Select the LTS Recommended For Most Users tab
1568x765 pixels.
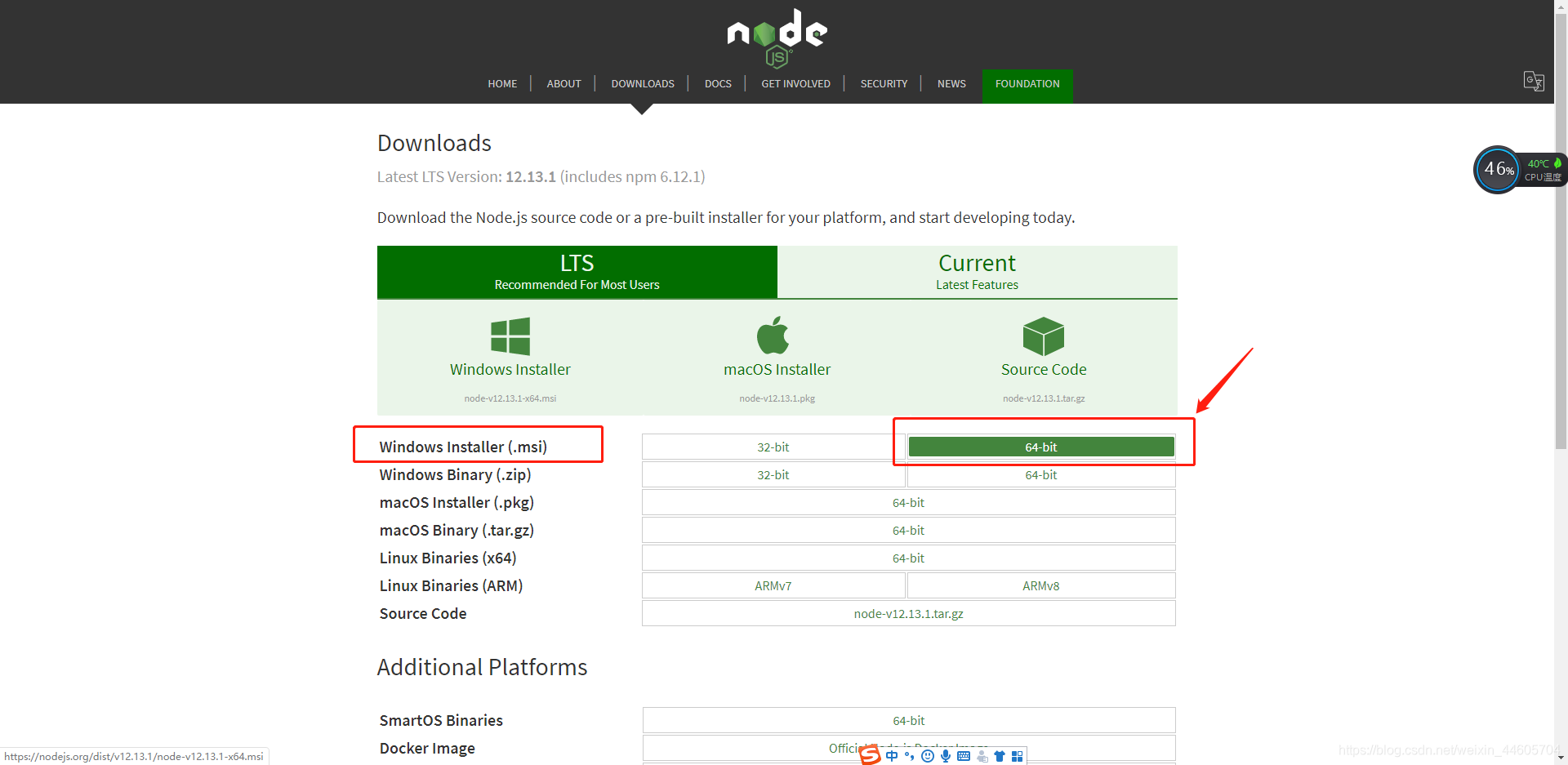577,272
